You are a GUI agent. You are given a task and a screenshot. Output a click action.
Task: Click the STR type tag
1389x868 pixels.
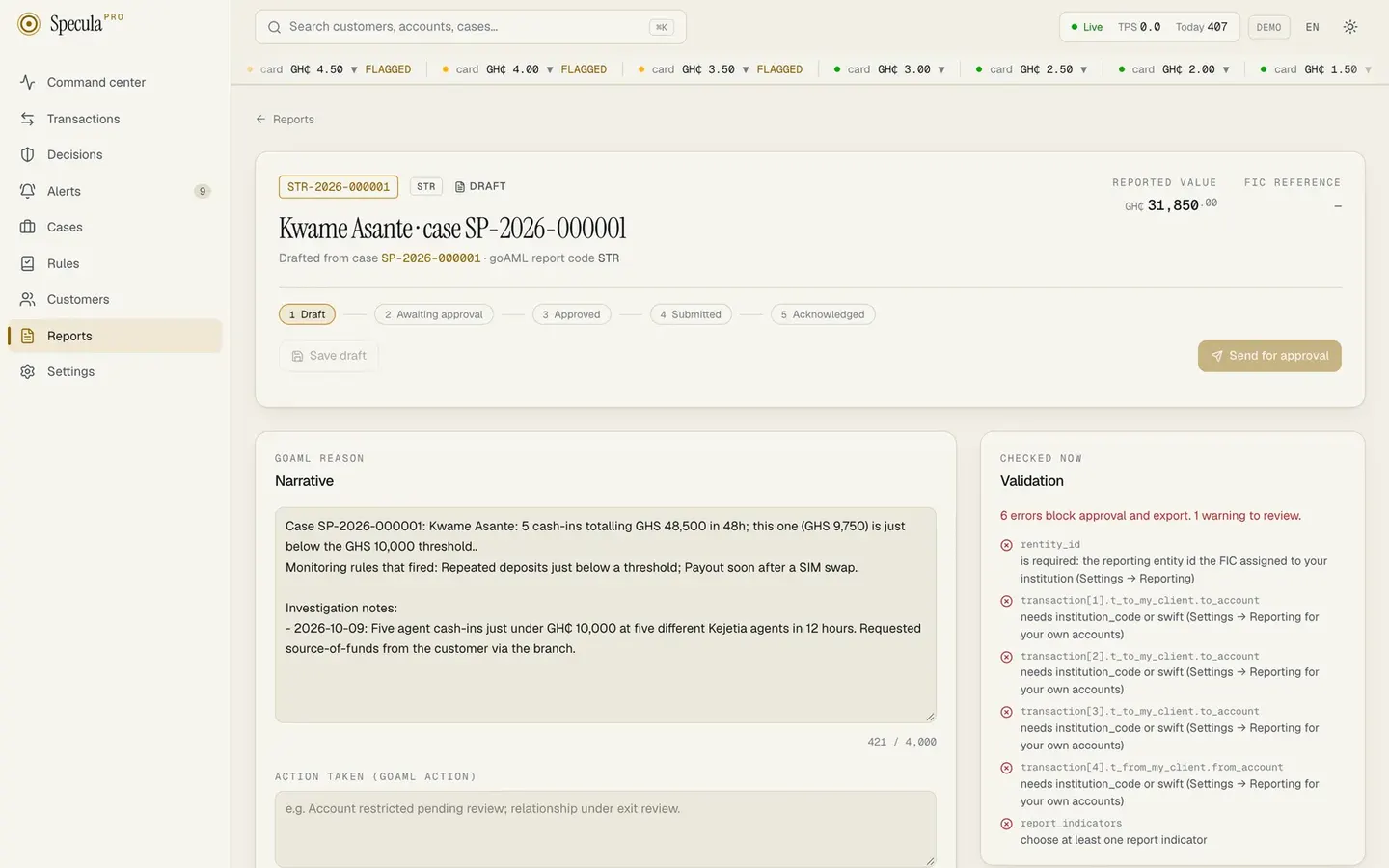pyautogui.click(x=426, y=187)
